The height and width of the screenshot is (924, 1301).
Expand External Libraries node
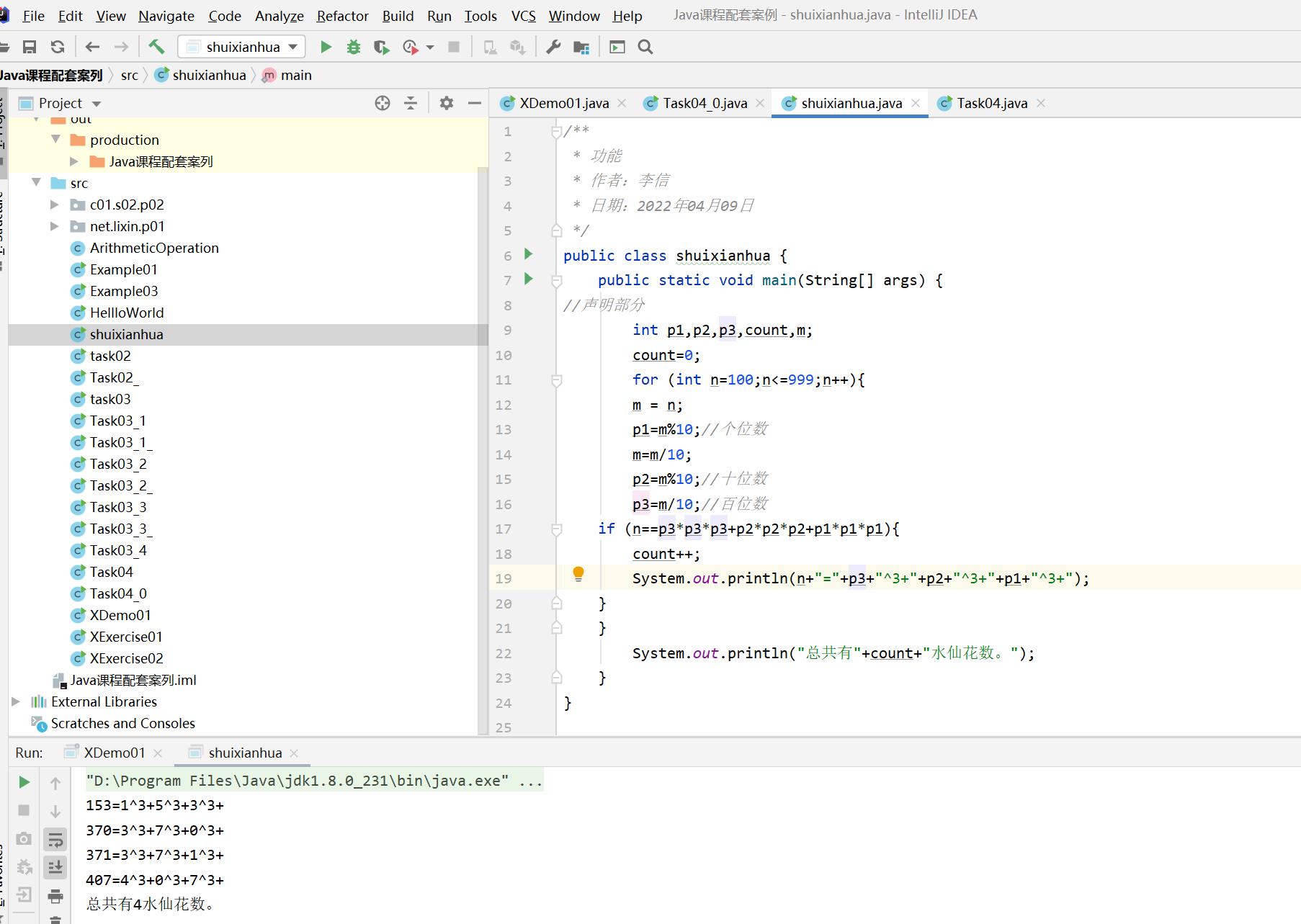[x=16, y=701]
